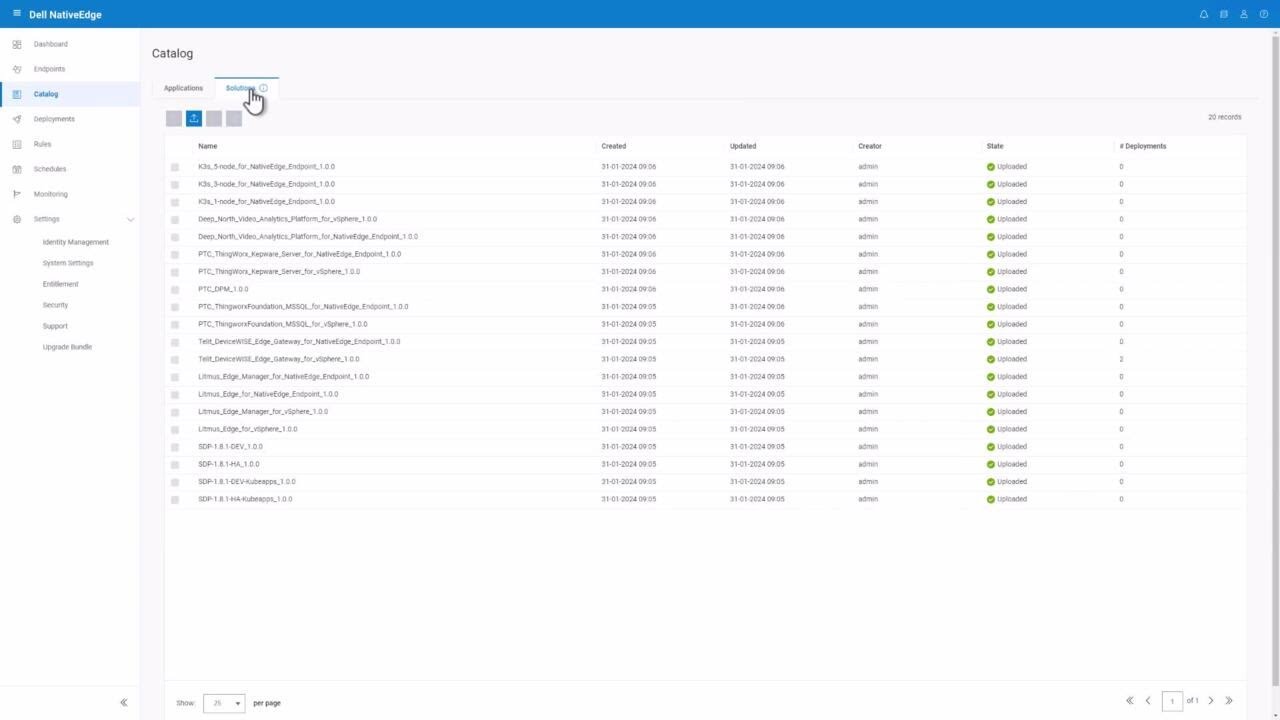This screenshot has height=720, width=1280.
Task: Click the Dashboard sidebar icon
Action: tap(17, 44)
